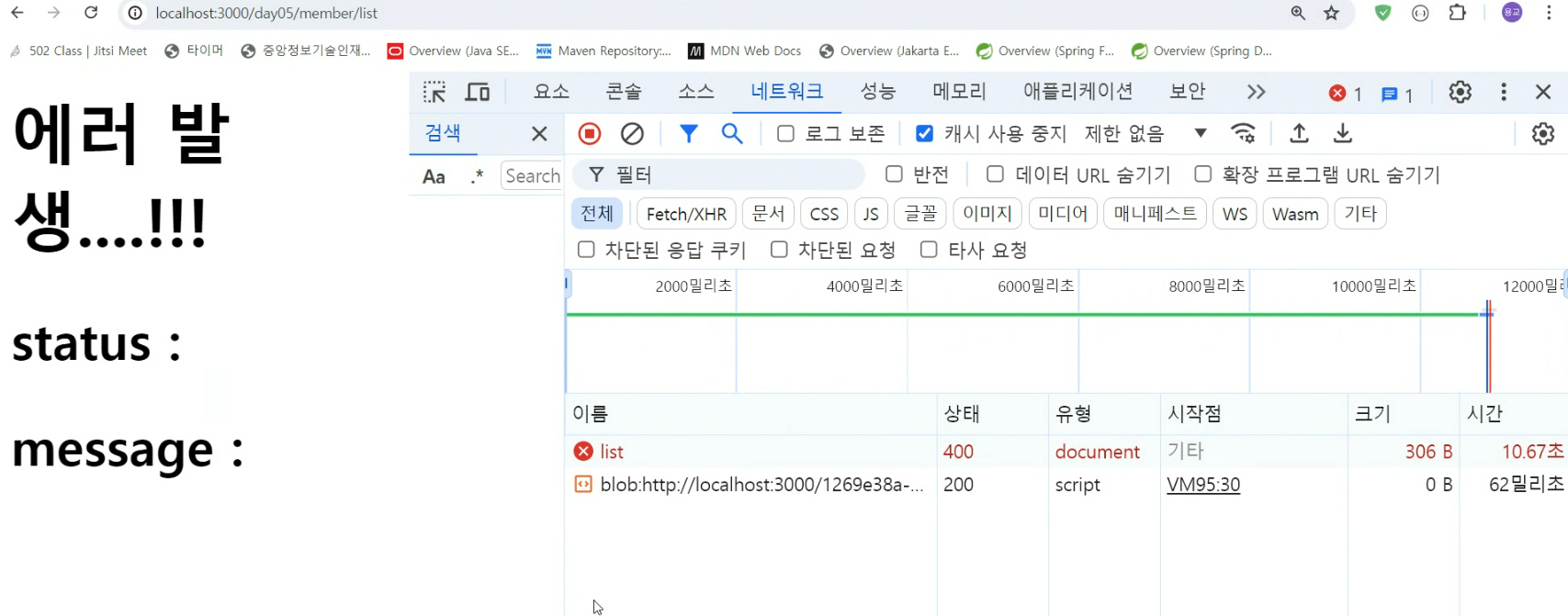
Task: Switch to the 보안 tab
Action: point(1187,91)
